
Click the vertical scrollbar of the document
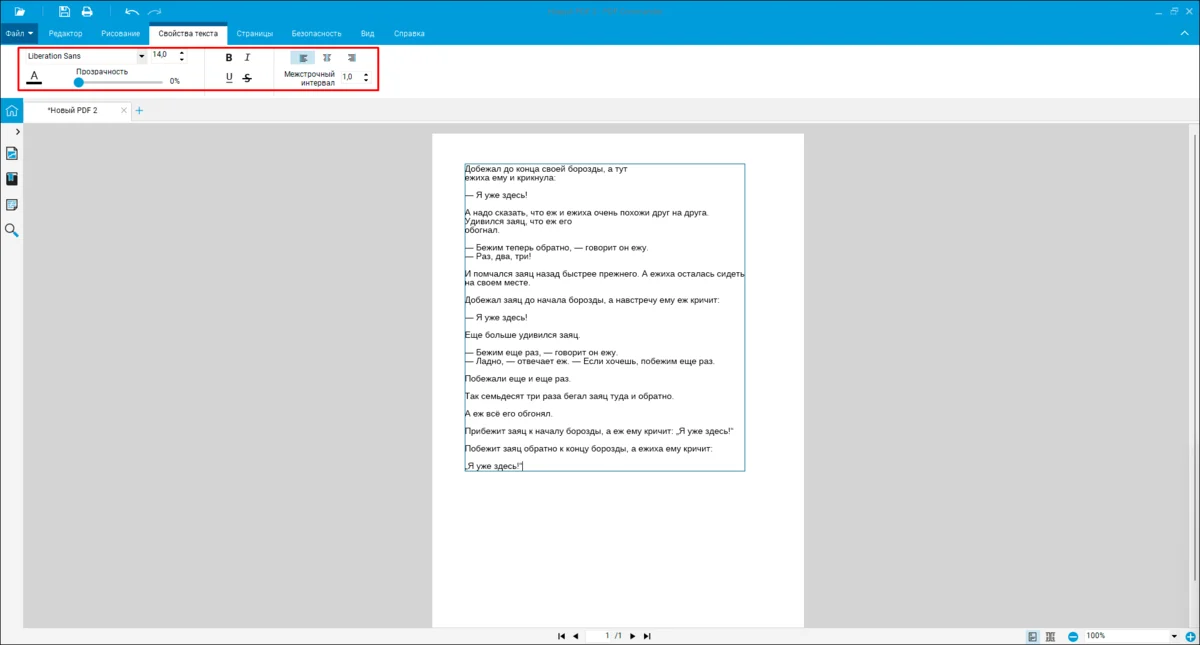[1195, 355]
